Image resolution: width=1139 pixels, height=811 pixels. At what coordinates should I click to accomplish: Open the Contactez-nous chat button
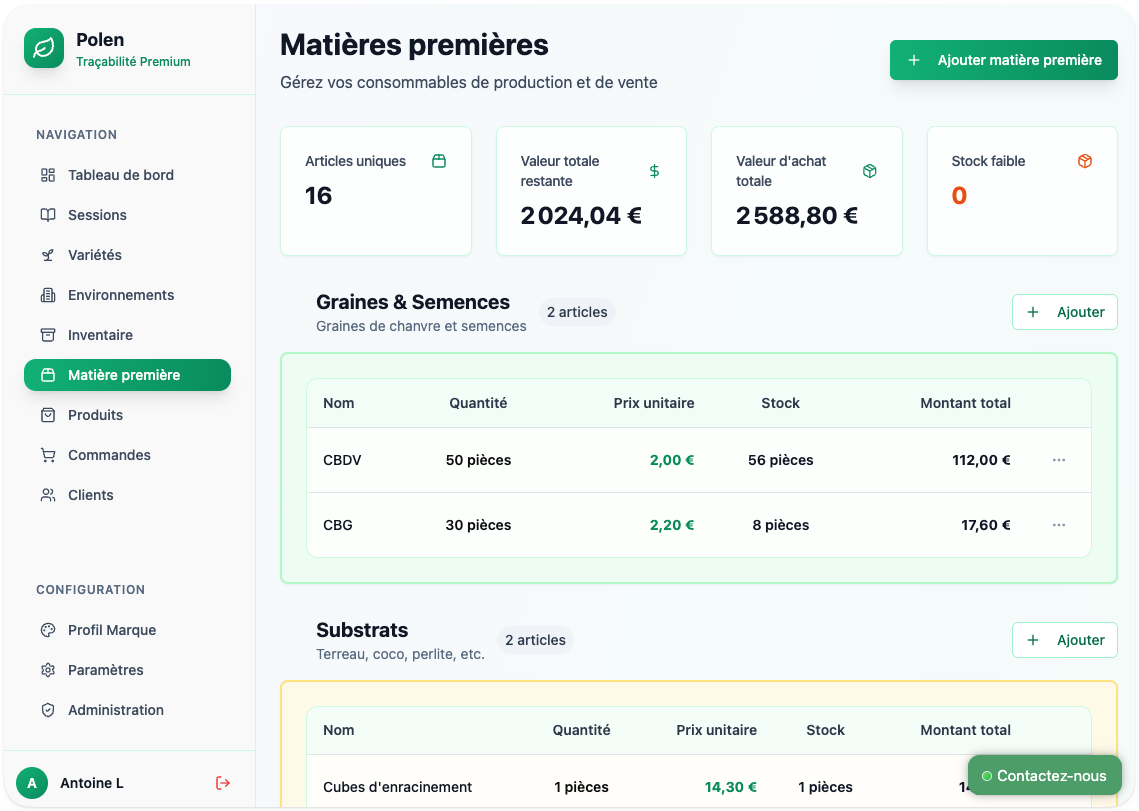(1045, 776)
